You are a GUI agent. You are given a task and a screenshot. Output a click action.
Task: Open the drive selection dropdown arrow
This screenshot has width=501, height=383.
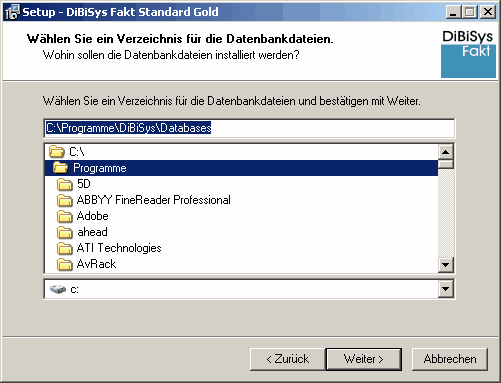tap(446, 289)
